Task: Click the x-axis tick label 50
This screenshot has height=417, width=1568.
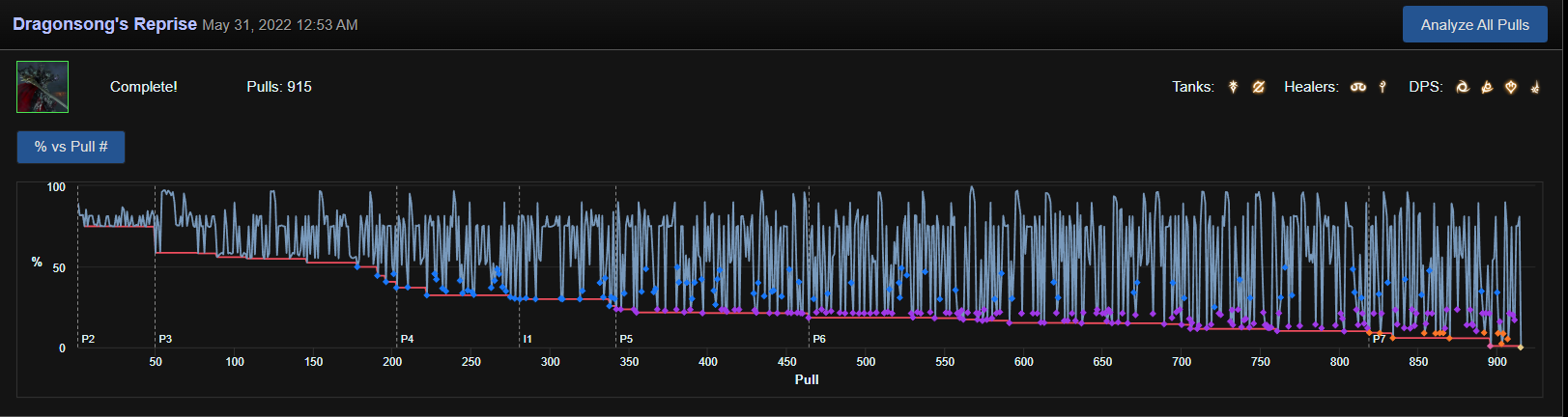Action: pyautogui.click(x=156, y=362)
